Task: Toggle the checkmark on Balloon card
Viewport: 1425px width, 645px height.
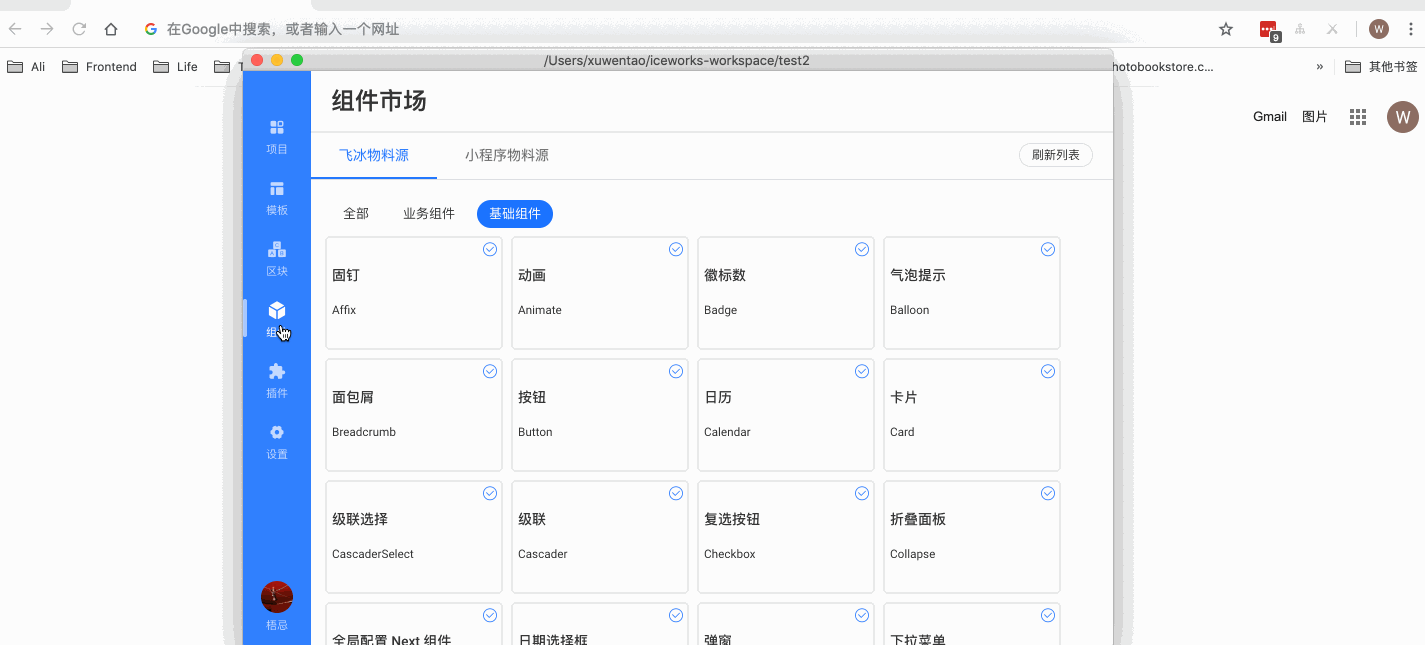Action: 1048,249
